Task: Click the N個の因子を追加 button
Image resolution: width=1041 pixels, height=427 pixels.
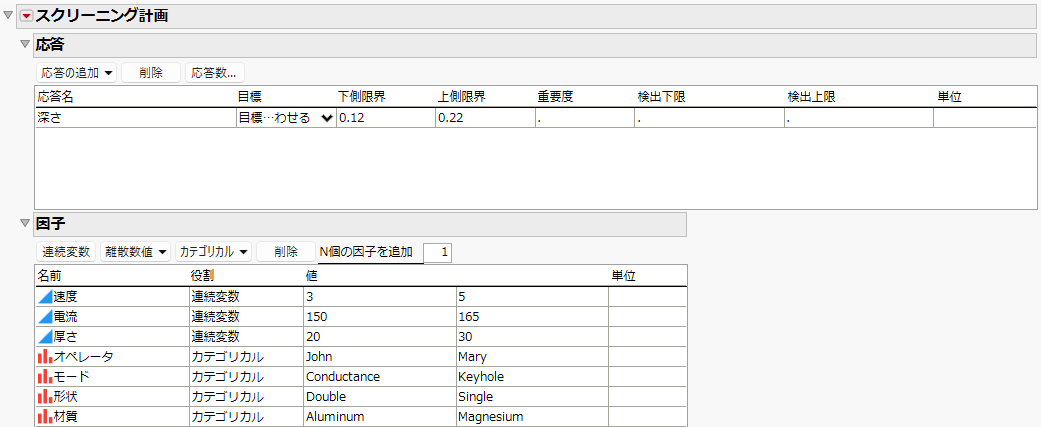Action: (366, 252)
